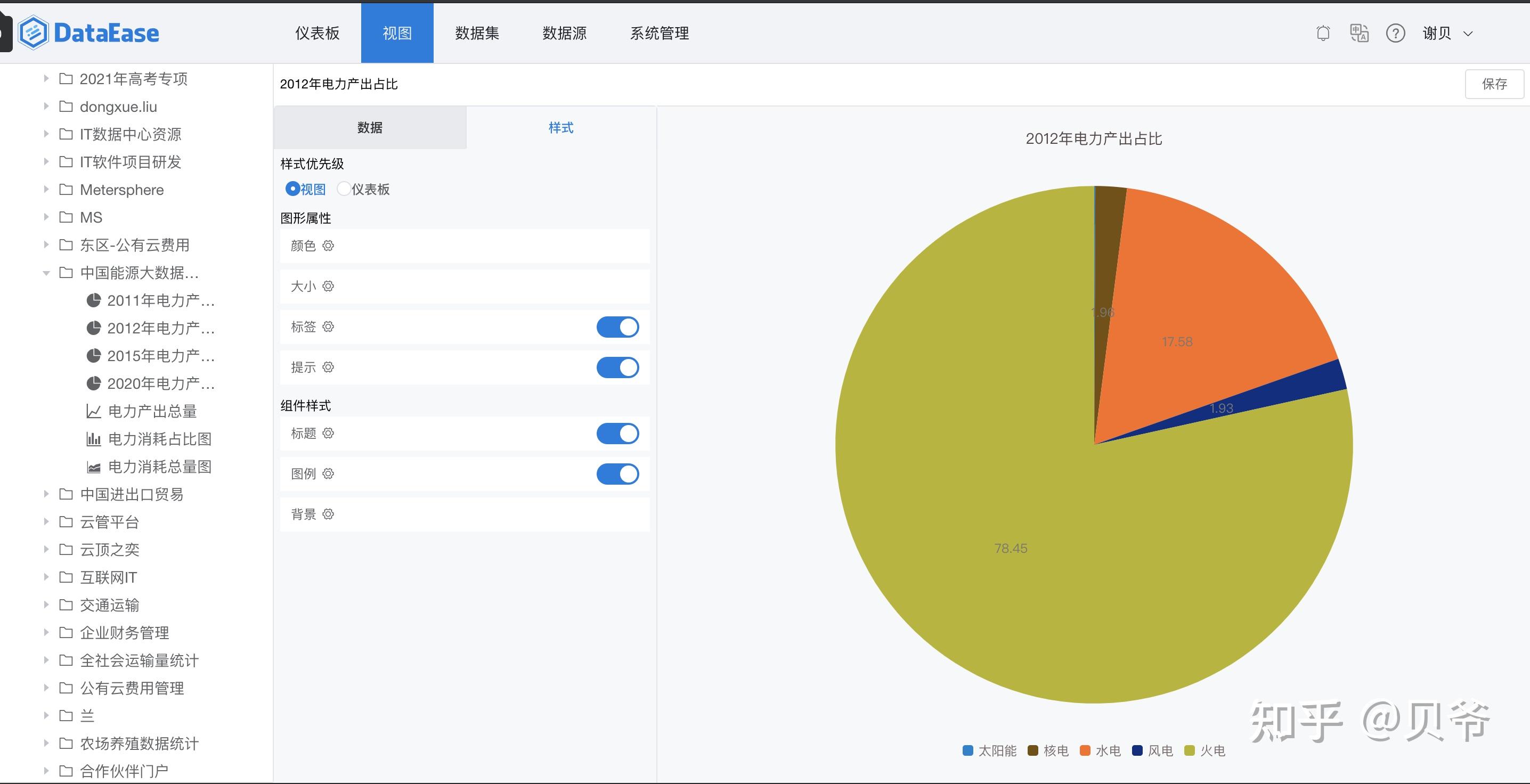Switch to the 数据 tab
Viewport: 1530px width, 784px height.
tap(370, 128)
